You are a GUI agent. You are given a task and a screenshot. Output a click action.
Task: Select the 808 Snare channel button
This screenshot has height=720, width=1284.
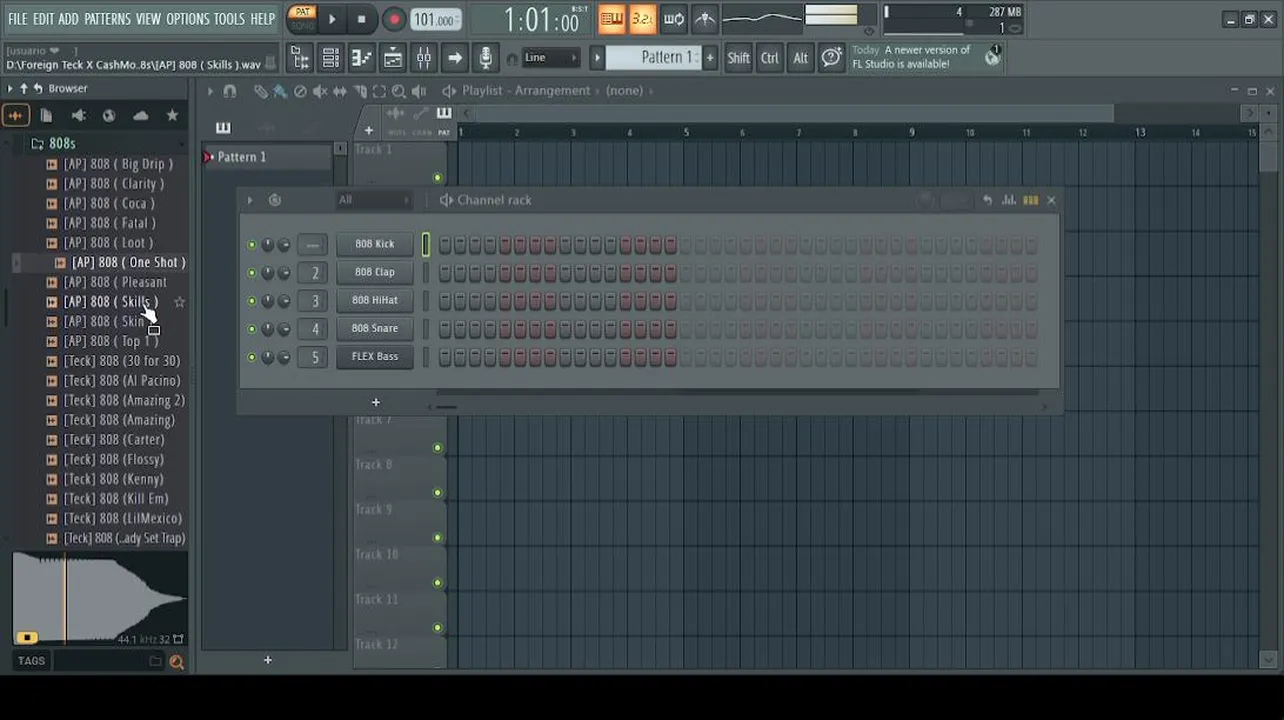[375, 328]
